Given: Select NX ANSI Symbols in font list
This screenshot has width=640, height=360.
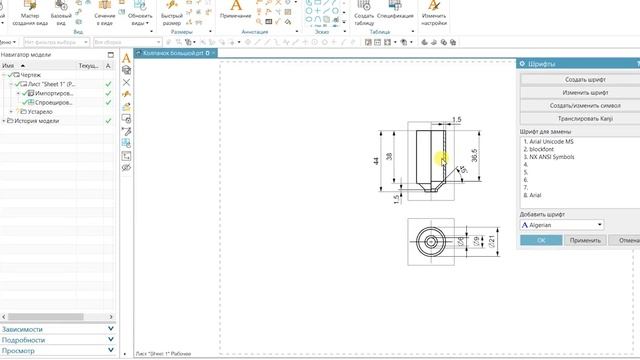Looking at the screenshot, I should click(x=549, y=157).
